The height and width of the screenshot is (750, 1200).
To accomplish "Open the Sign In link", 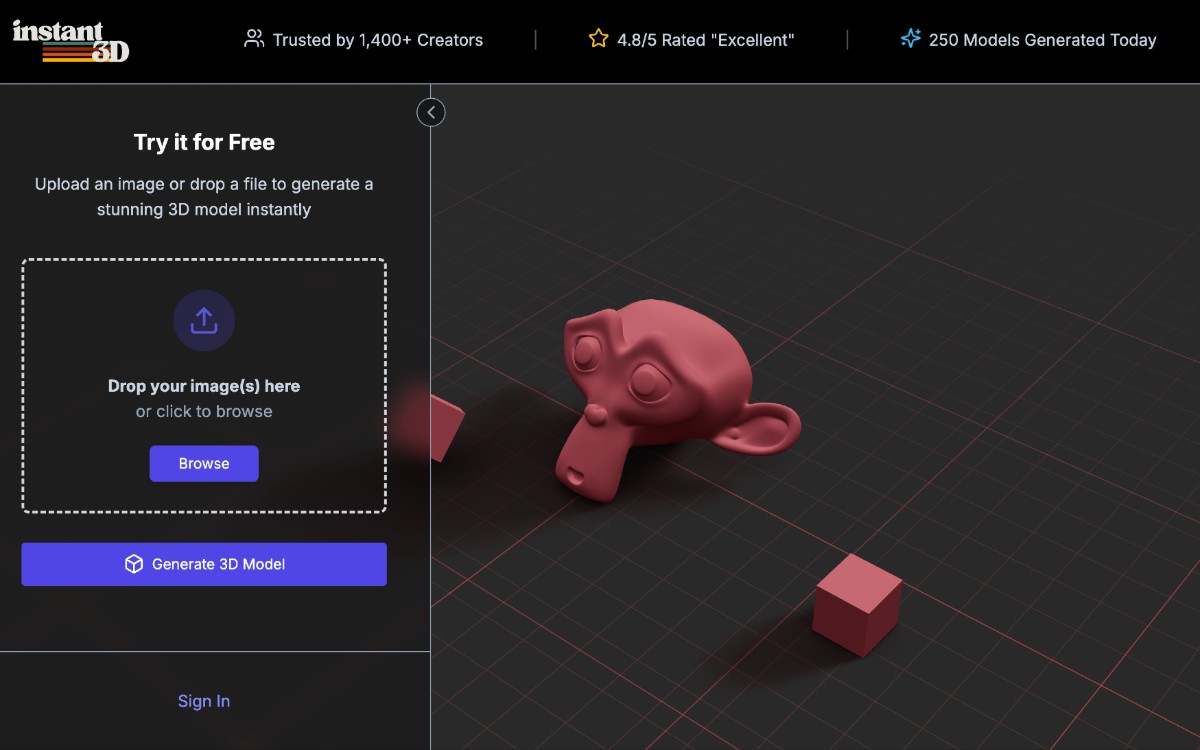I will [x=204, y=701].
